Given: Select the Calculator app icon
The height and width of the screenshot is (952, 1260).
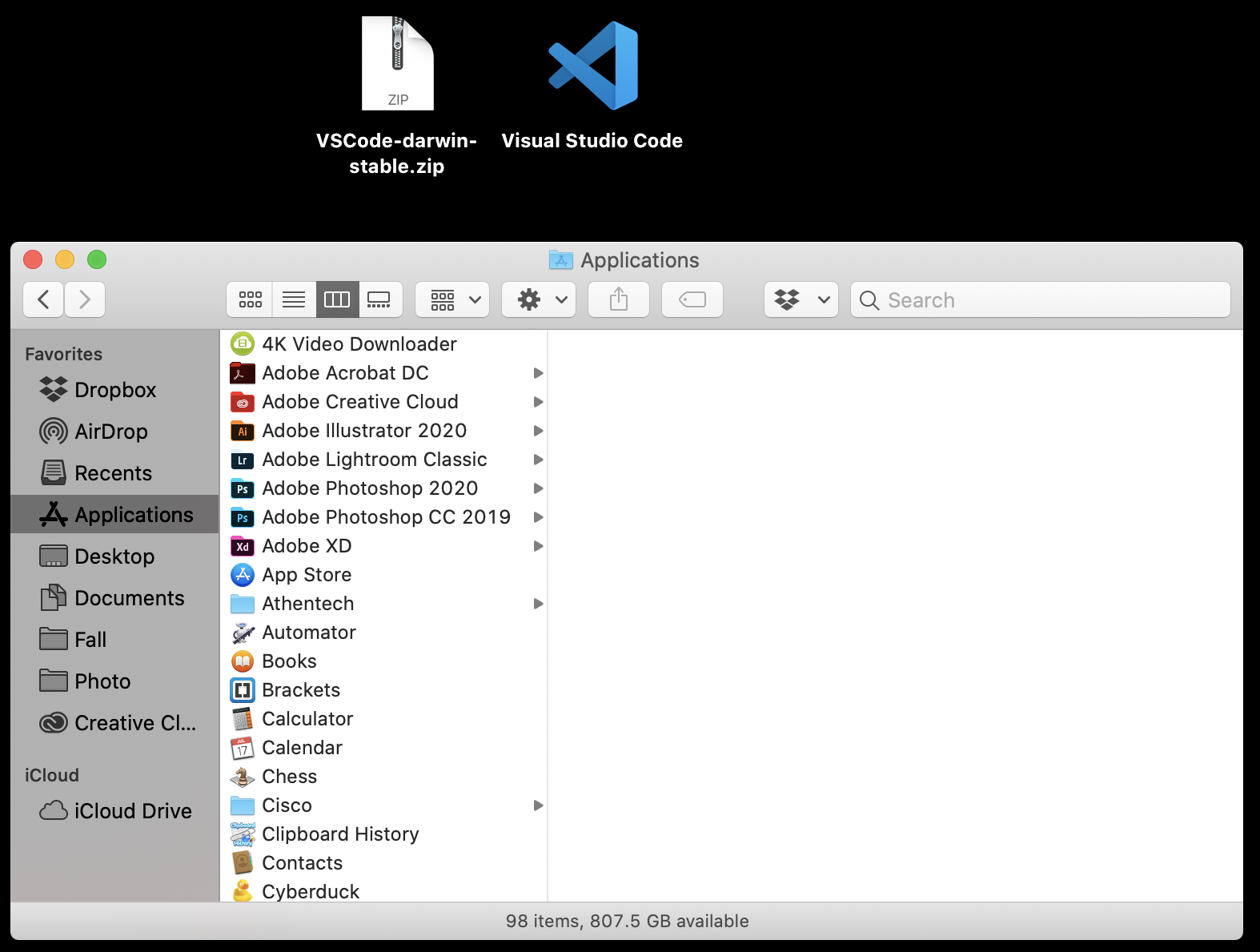Looking at the screenshot, I should coord(243,719).
